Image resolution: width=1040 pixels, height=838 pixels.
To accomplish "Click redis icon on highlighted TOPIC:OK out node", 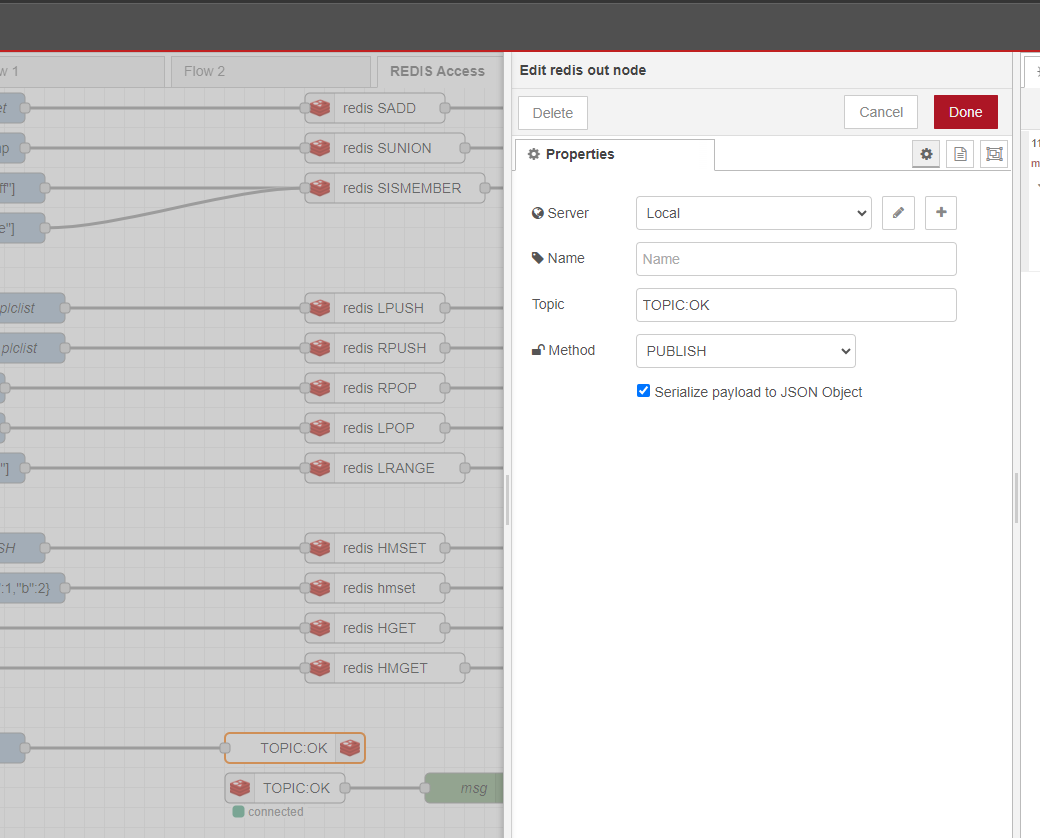I will [x=350, y=748].
